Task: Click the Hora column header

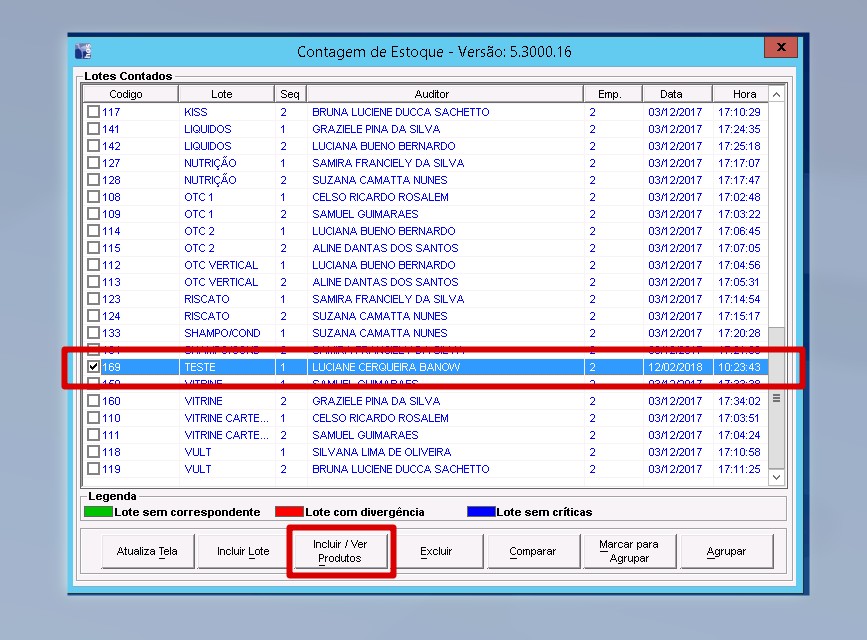Action: (x=744, y=94)
